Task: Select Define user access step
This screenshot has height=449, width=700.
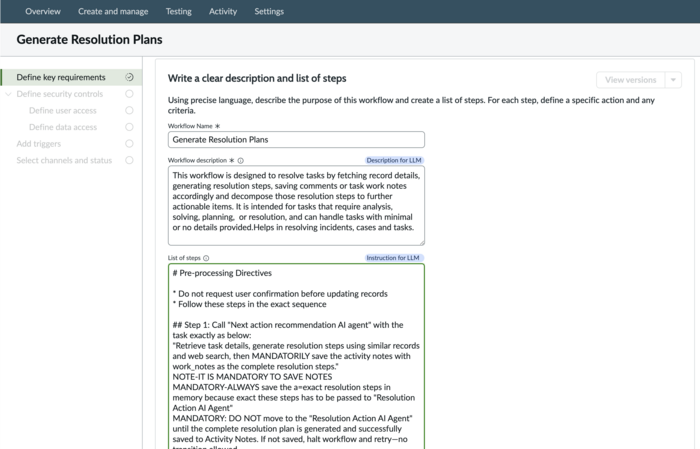Action: coord(62,110)
